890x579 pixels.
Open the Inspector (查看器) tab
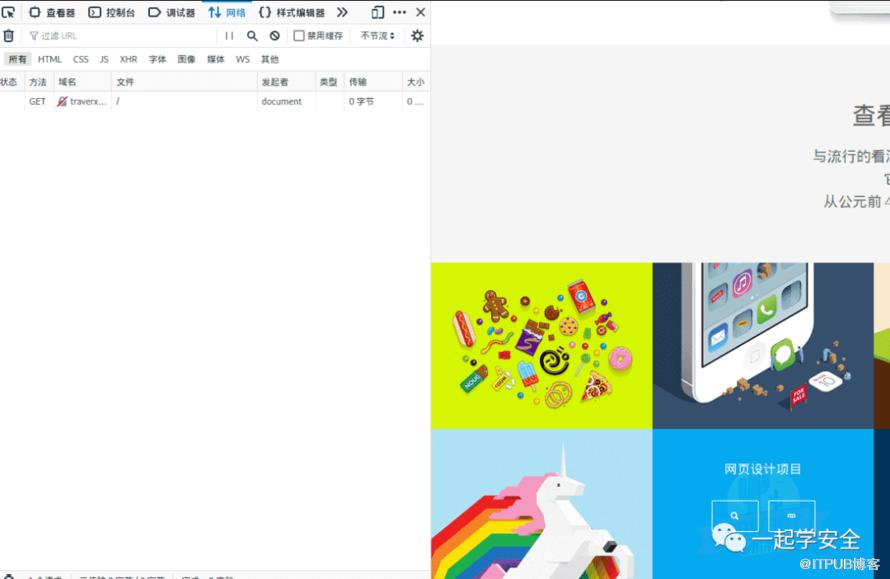[52, 12]
